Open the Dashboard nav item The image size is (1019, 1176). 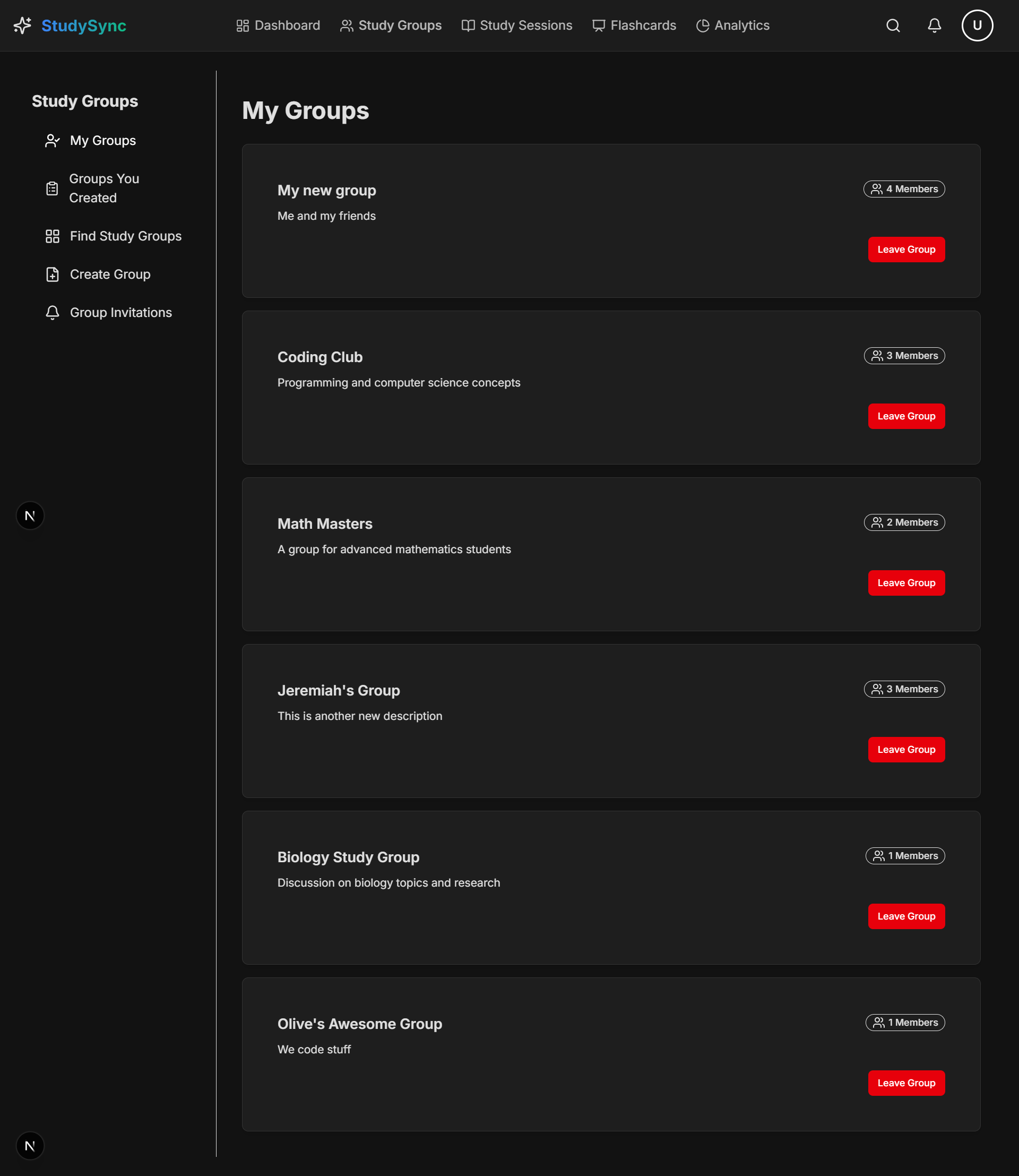pos(278,25)
